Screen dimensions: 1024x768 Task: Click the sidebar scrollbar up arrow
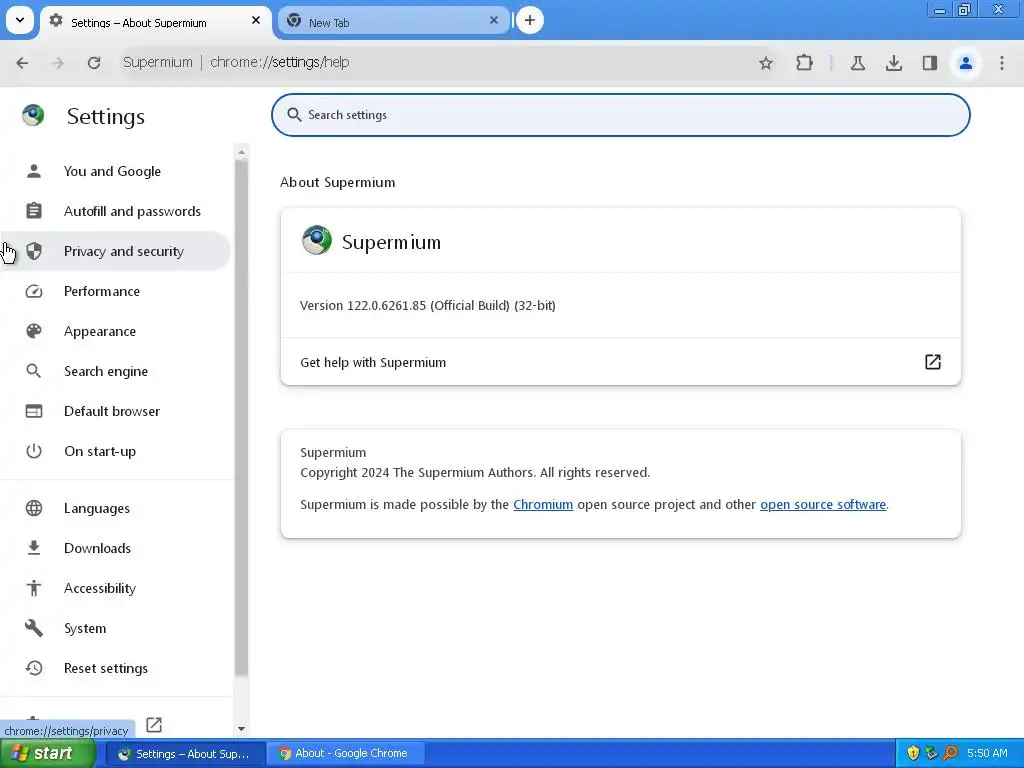242,152
